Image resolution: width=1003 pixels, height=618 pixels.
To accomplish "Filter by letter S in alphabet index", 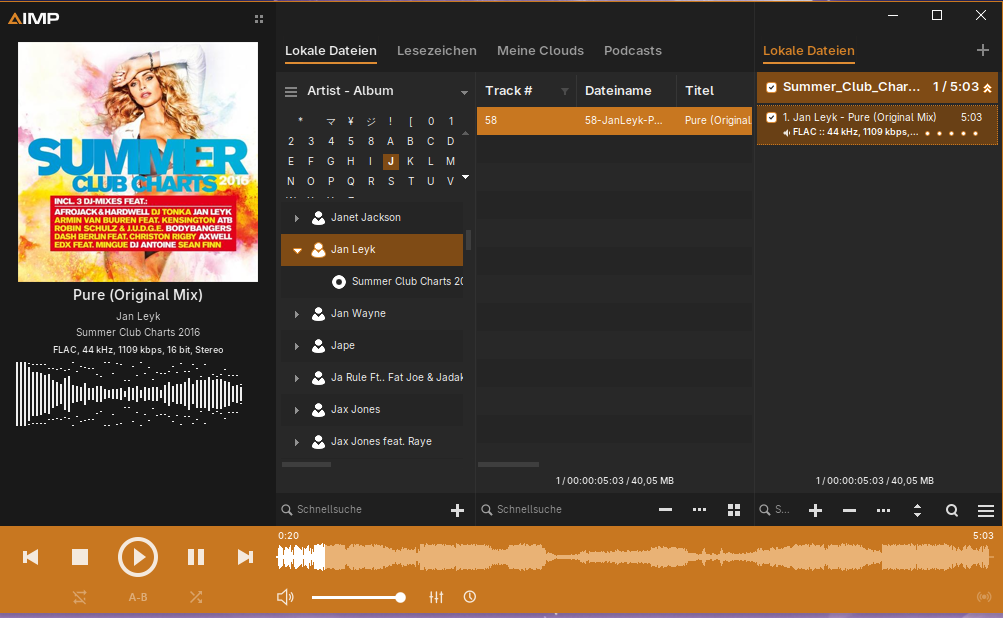I will (x=391, y=181).
